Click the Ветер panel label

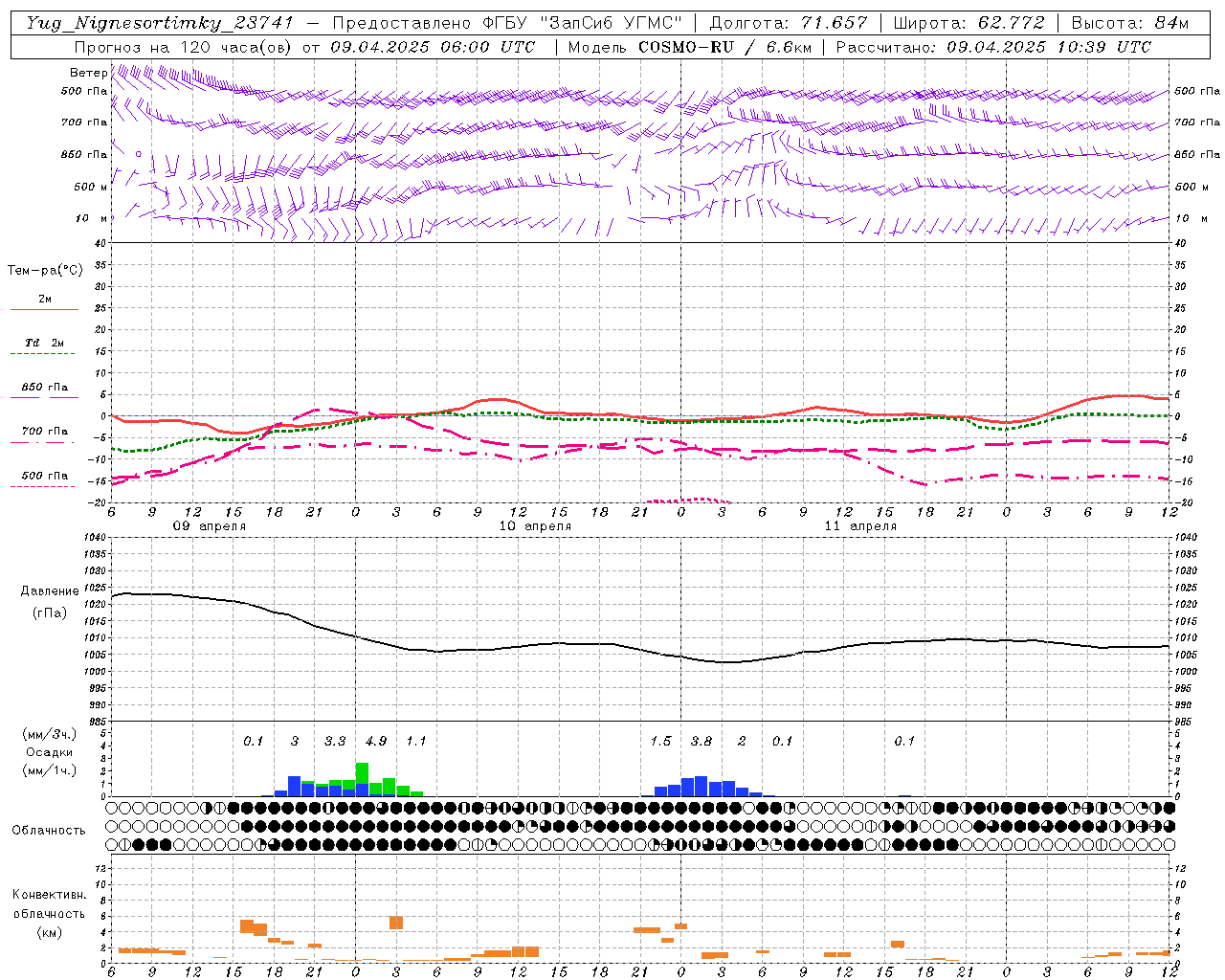click(x=88, y=73)
